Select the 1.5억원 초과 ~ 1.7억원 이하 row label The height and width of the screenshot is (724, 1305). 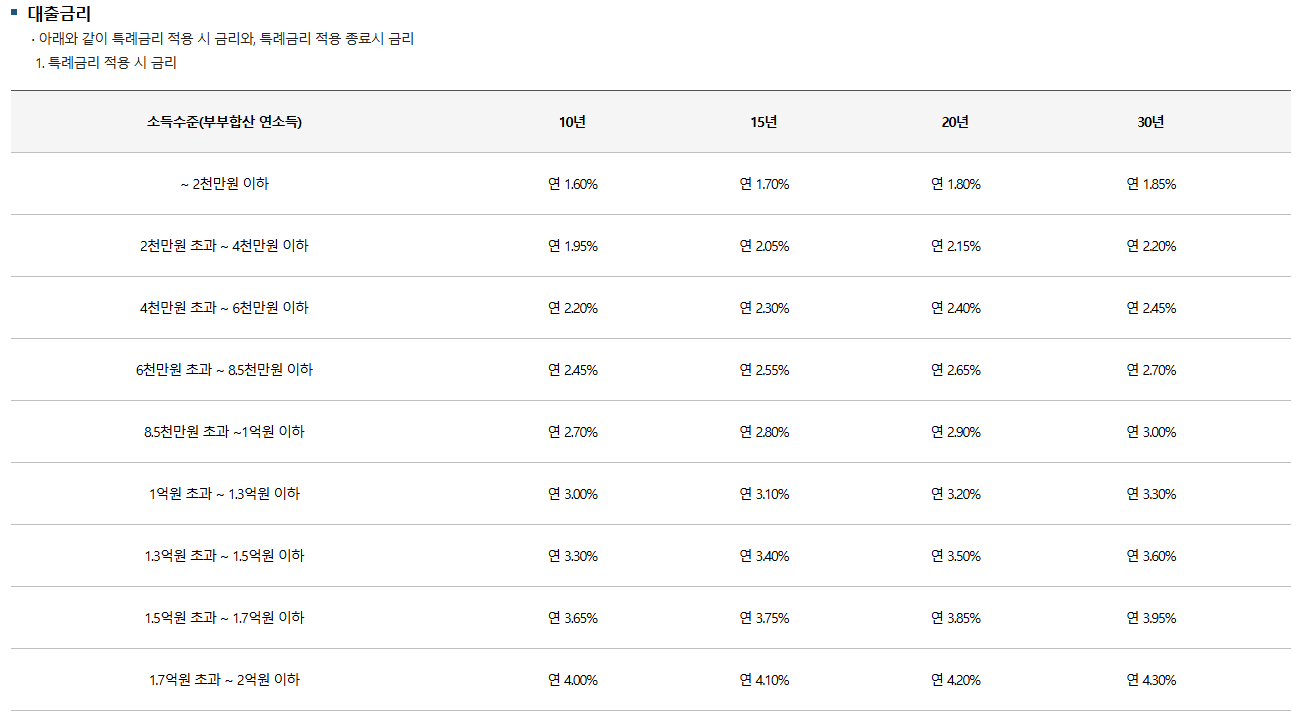coord(224,618)
